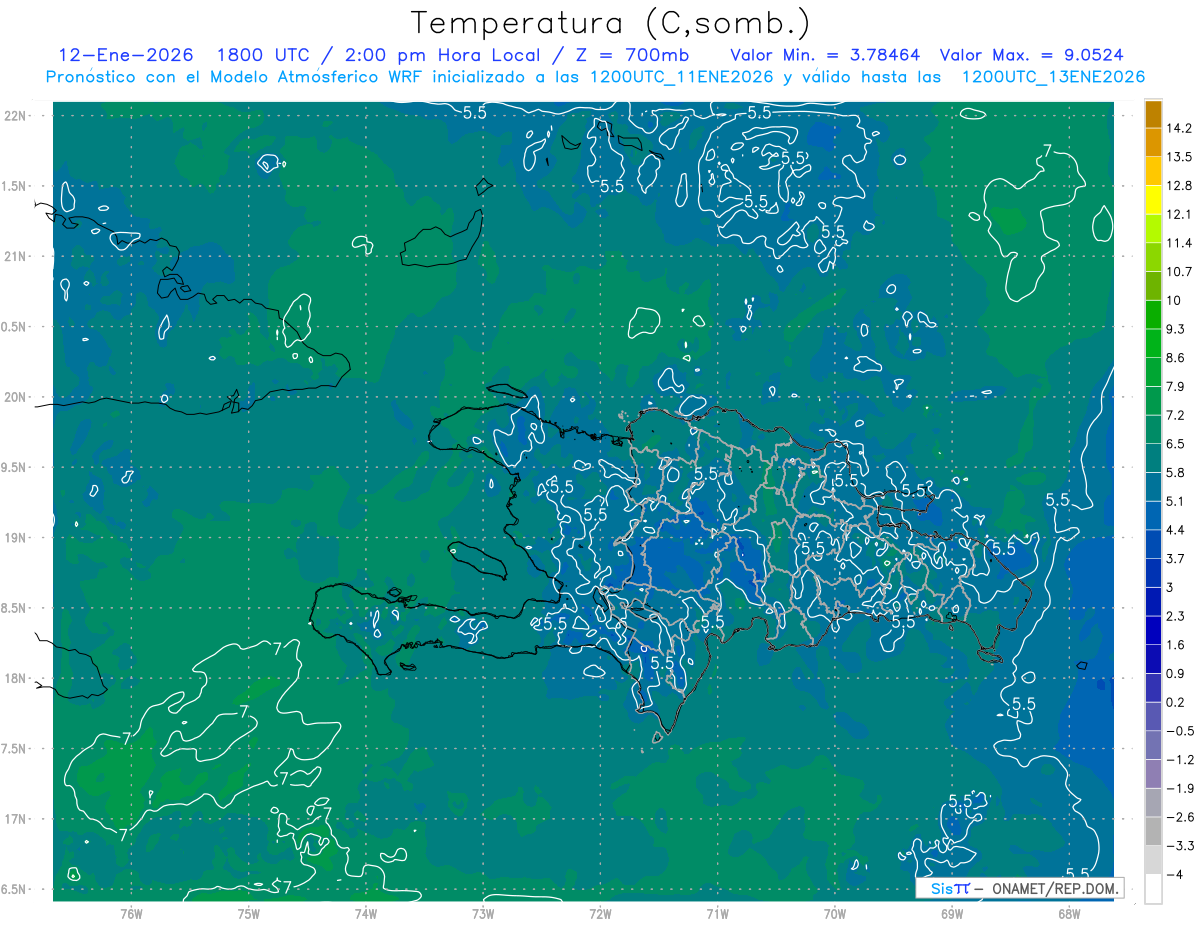Click the "2:00 pm Hora Local" text
Image resolution: width=1200 pixels, height=927 pixels.
(x=441, y=55)
